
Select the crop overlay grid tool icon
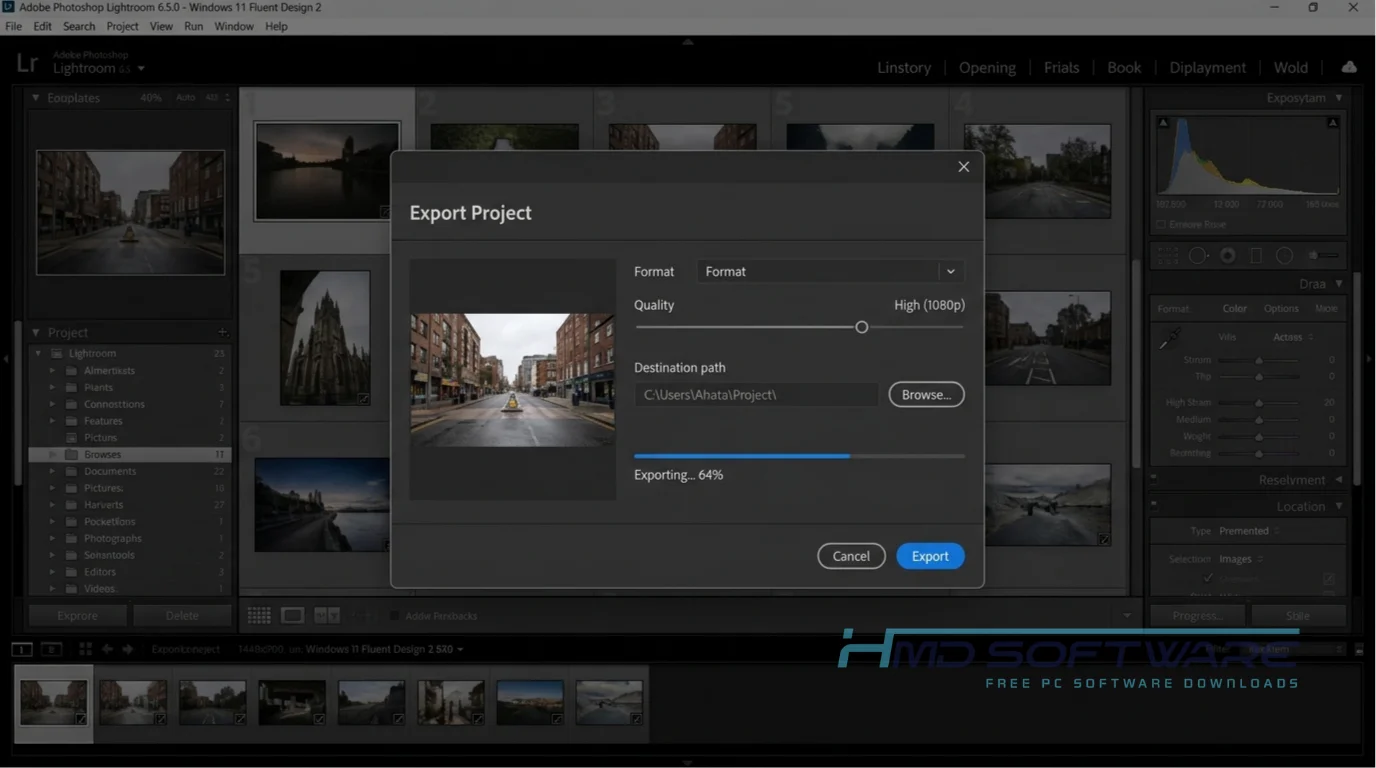click(x=1167, y=256)
